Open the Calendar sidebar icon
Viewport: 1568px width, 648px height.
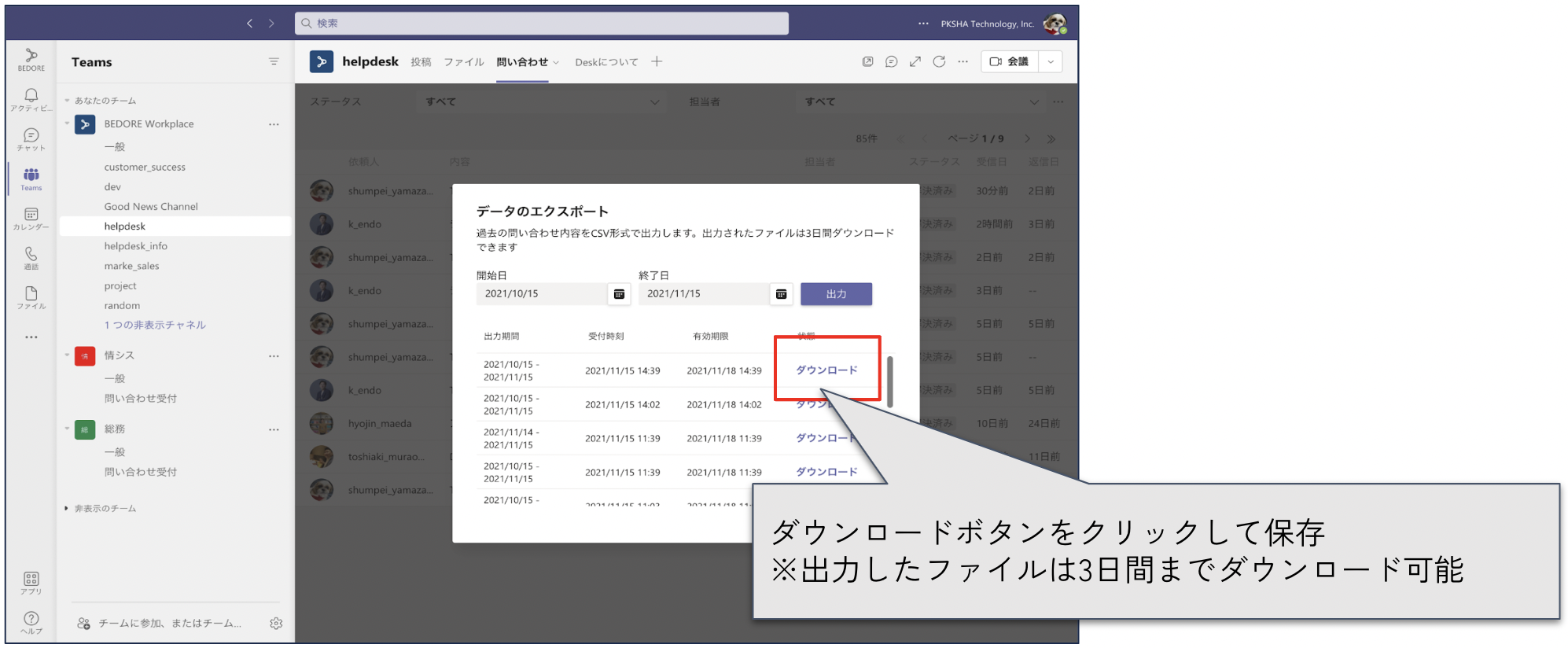[x=31, y=219]
